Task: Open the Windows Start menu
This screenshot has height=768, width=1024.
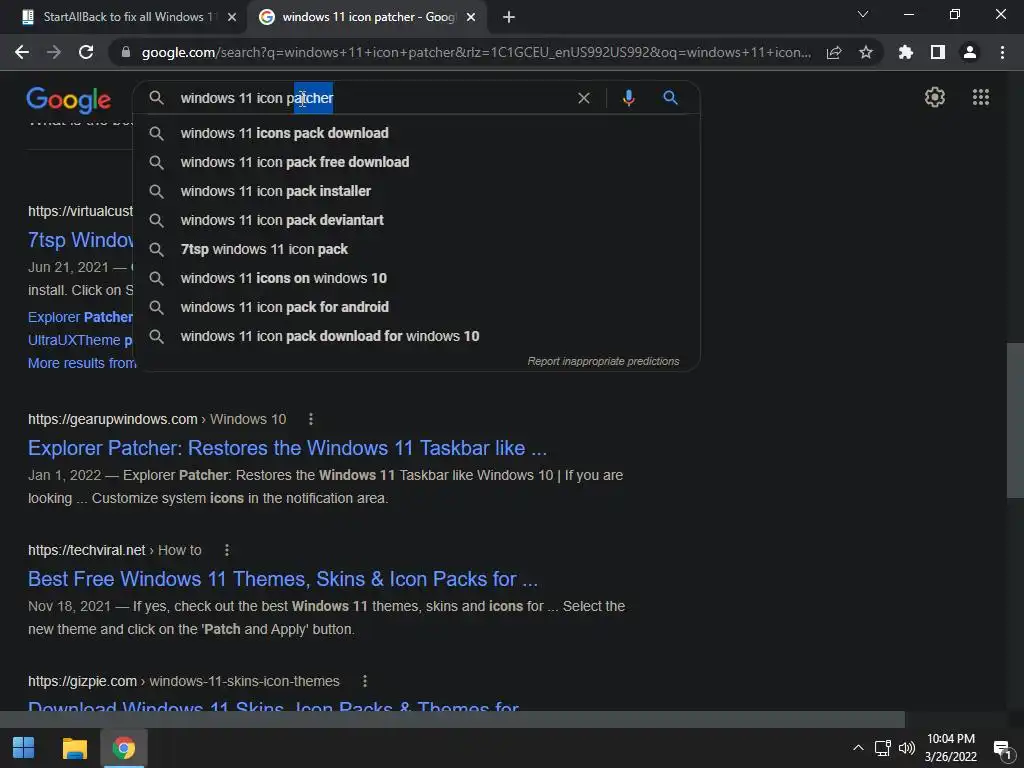Action: click(24, 748)
